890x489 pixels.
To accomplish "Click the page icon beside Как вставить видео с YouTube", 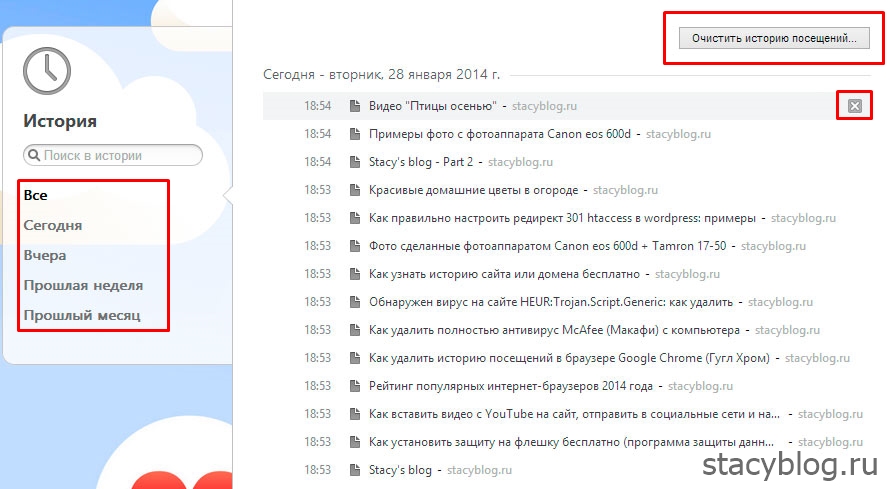I will [x=355, y=414].
